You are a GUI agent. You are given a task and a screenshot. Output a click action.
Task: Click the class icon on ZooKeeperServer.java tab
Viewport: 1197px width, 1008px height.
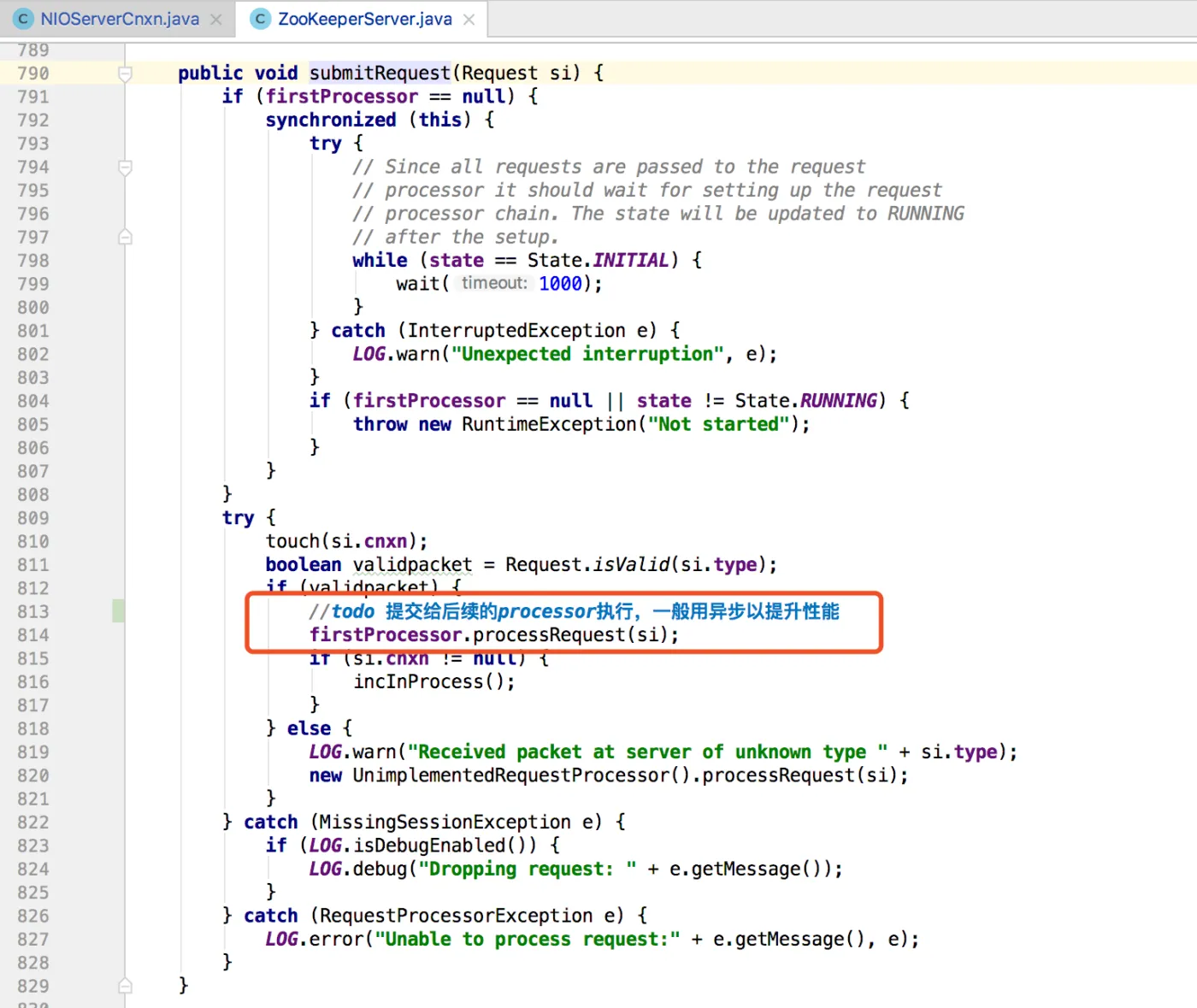261,19
